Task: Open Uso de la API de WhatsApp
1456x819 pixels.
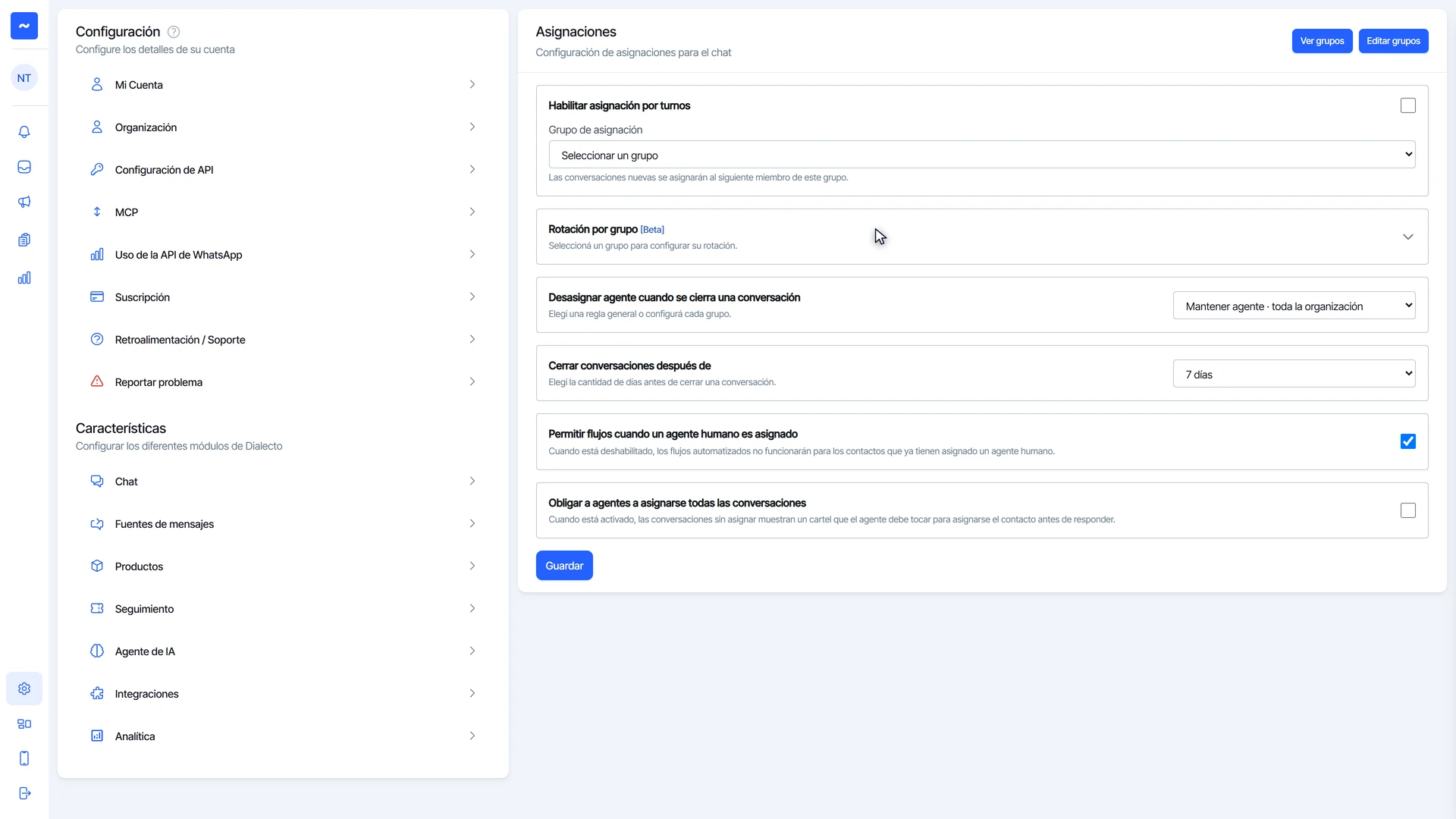Action: click(x=283, y=255)
